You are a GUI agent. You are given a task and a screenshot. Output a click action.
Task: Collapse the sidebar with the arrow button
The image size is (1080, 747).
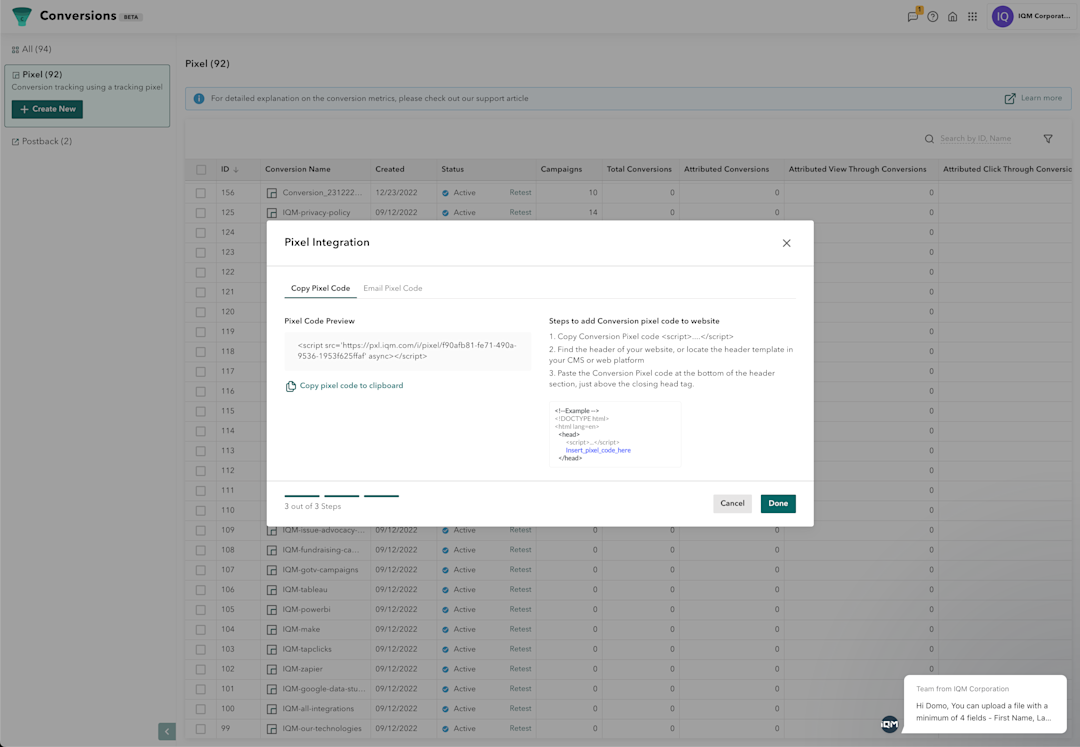(x=167, y=731)
